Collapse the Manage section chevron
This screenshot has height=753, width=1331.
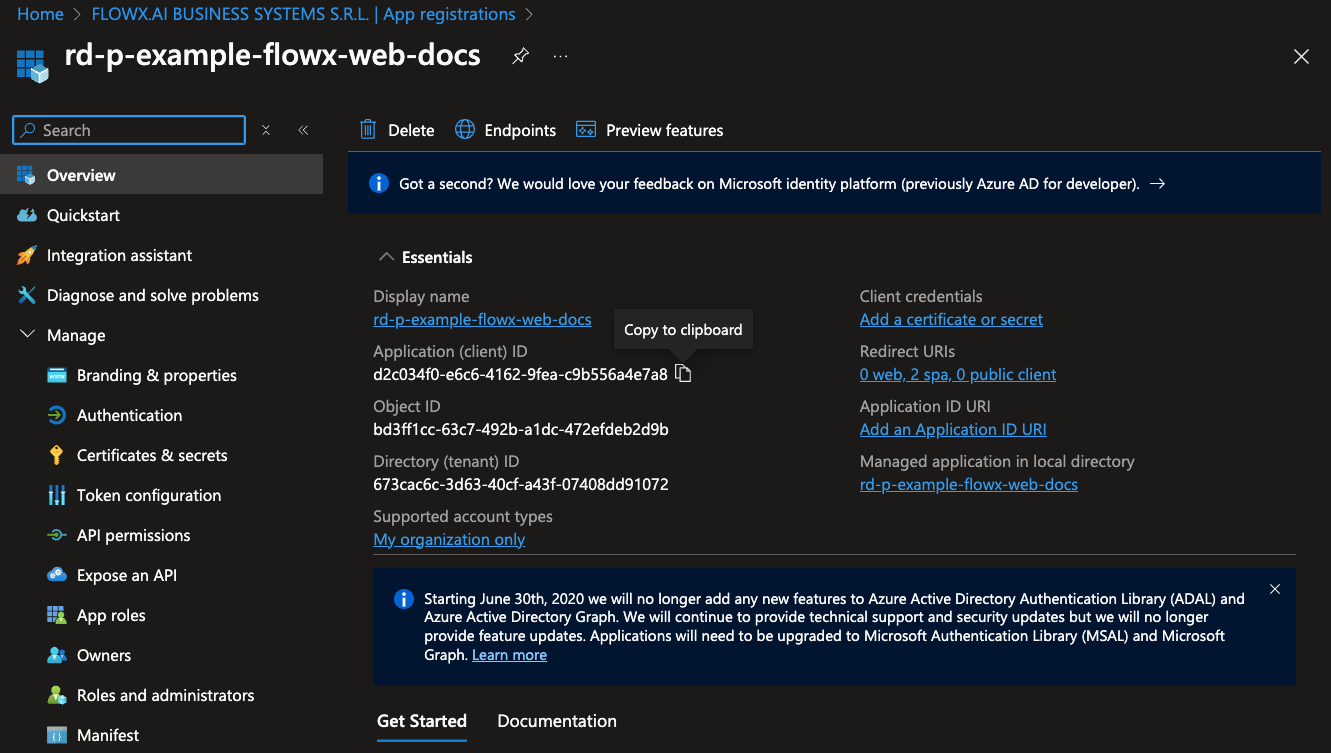point(27,335)
